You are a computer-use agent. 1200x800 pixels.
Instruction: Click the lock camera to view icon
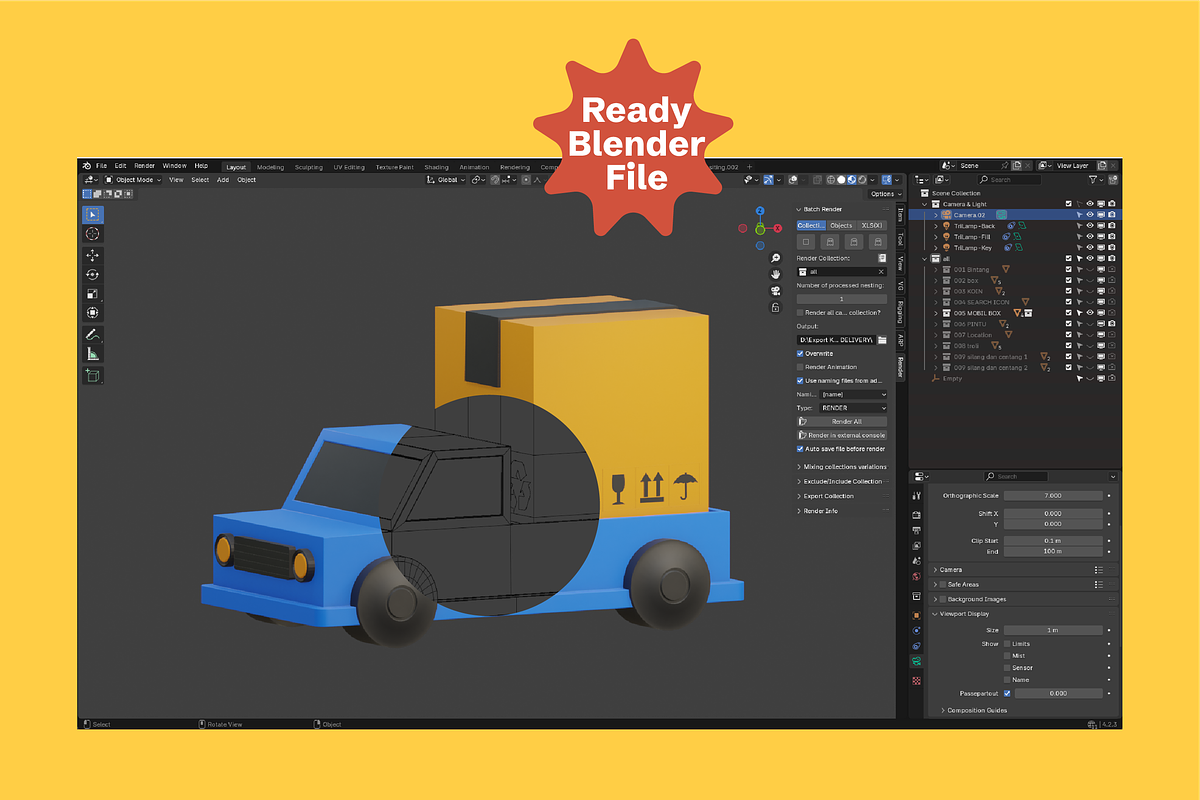coord(775,308)
